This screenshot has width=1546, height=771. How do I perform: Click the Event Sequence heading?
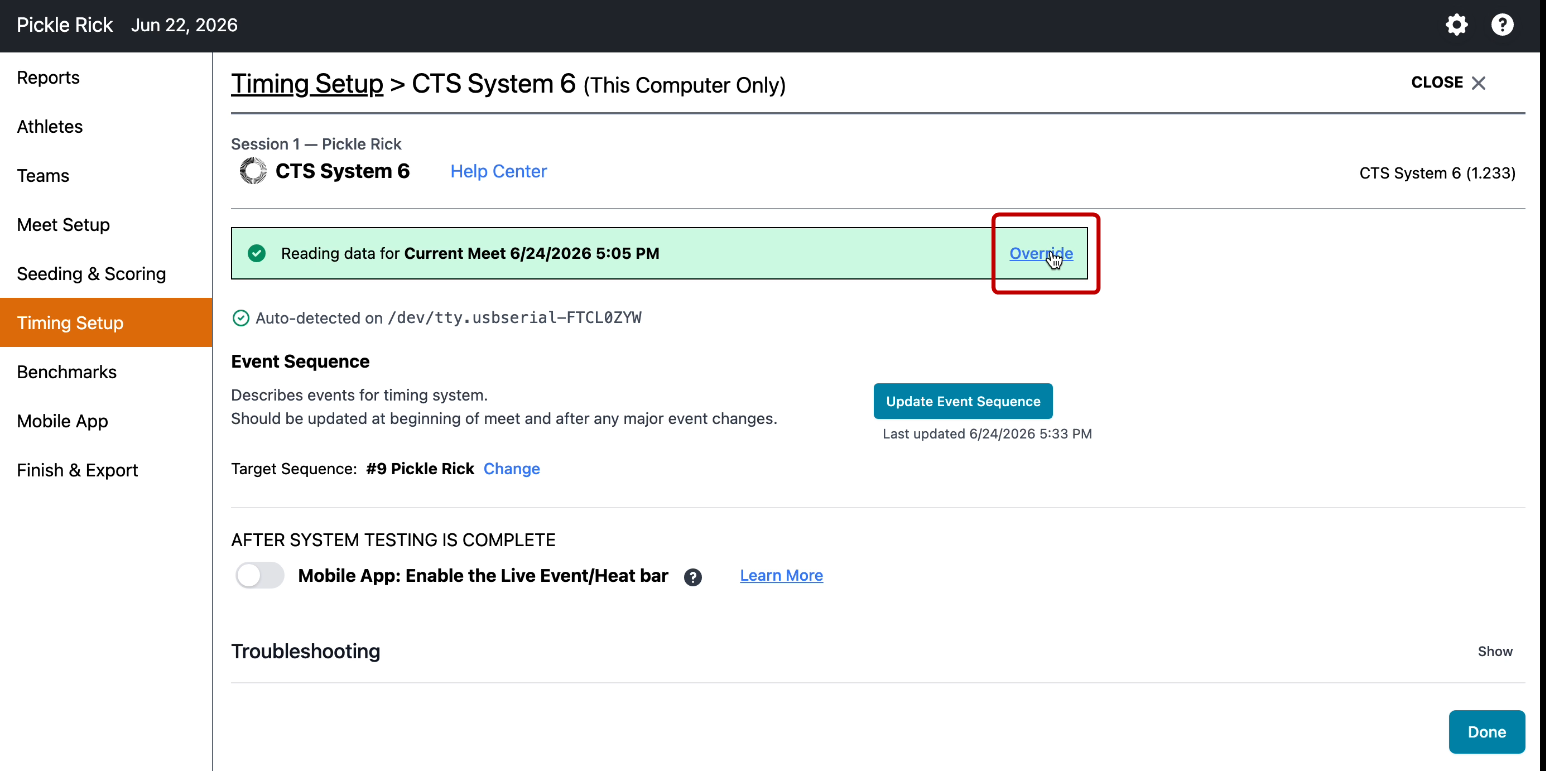click(x=300, y=361)
